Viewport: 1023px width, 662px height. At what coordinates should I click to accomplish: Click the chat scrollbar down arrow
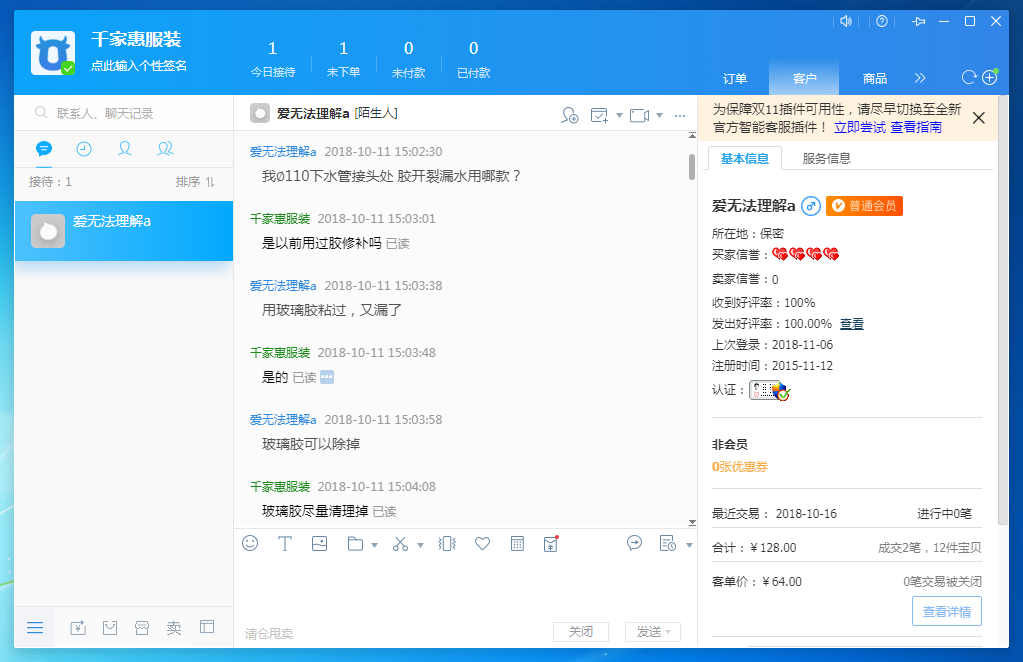click(692, 522)
